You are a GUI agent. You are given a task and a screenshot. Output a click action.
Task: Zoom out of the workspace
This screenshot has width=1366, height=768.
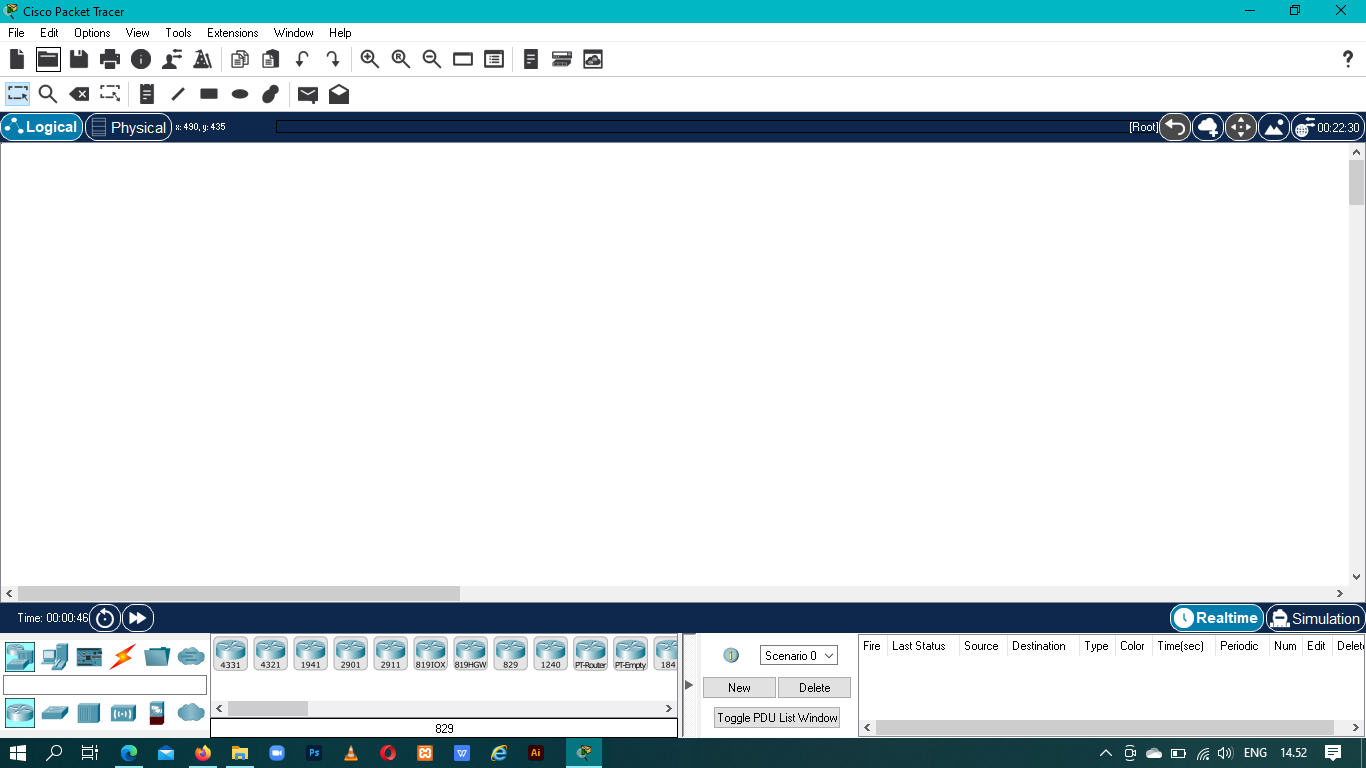tap(432, 59)
